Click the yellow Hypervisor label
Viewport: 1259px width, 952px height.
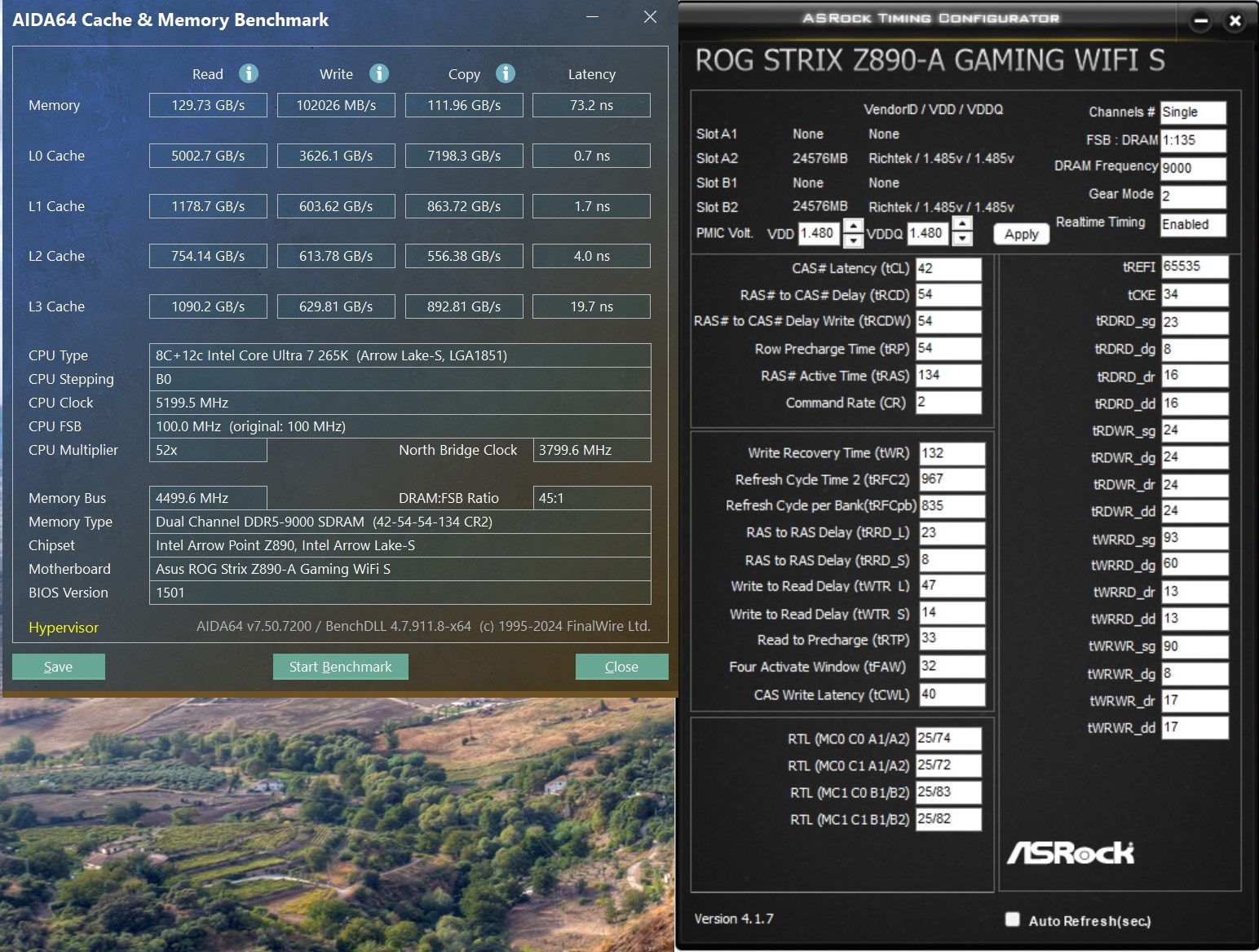click(64, 628)
